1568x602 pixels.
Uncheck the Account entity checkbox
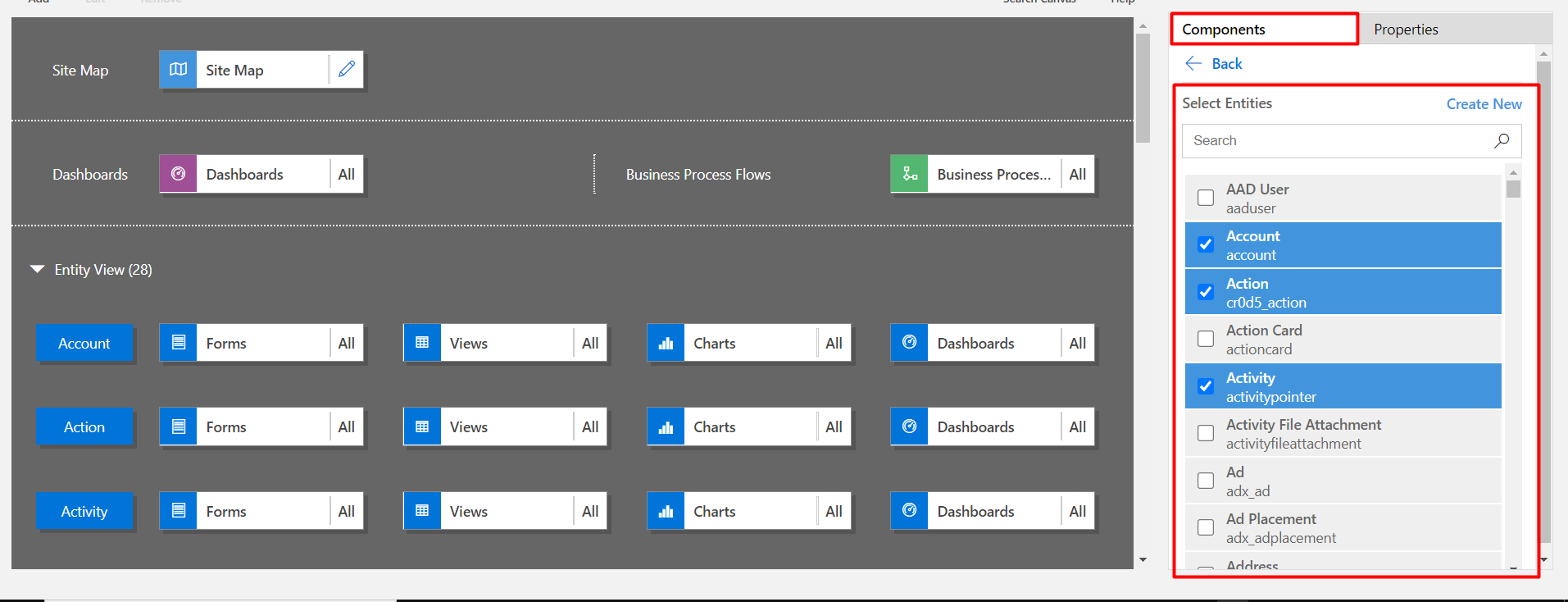pos(1206,244)
